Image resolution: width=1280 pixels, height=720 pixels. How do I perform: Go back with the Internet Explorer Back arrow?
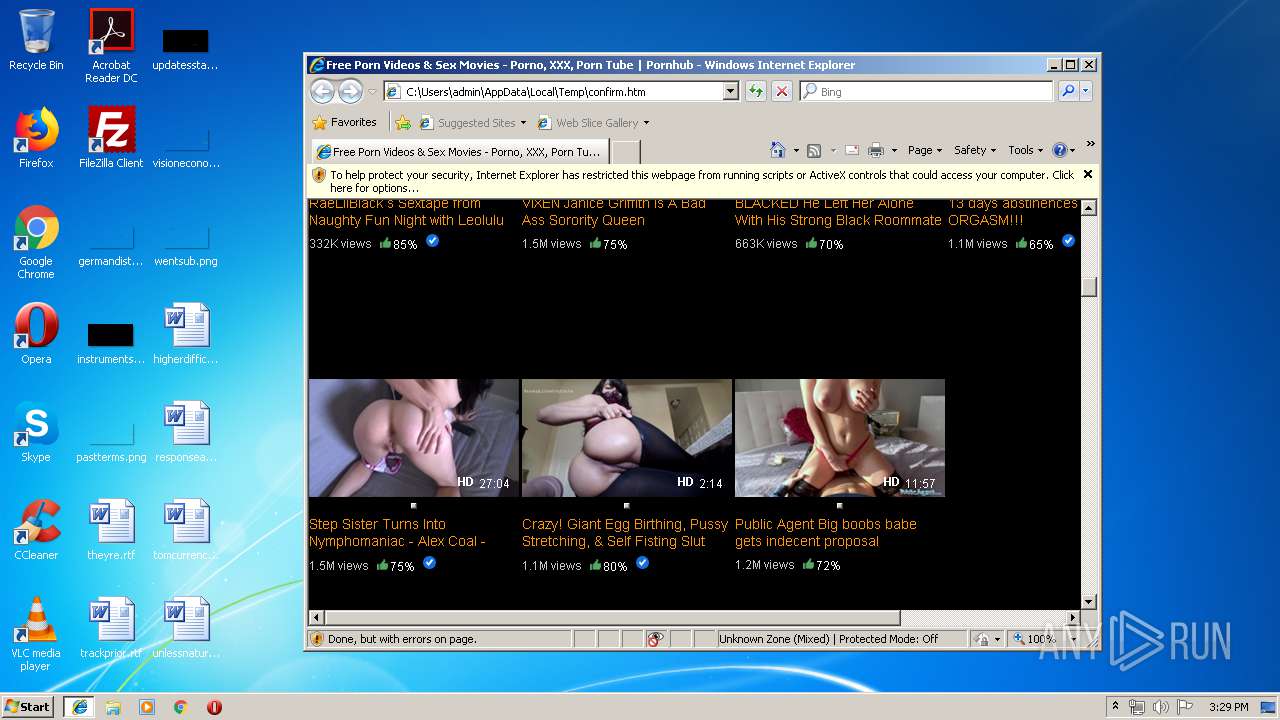pos(322,92)
